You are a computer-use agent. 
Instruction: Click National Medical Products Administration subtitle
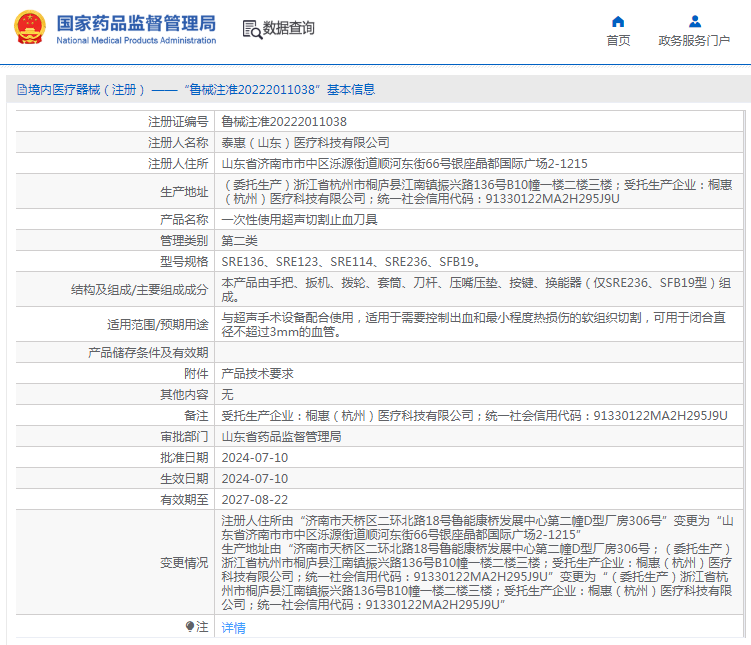pyautogui.click(x=136, y=41)
